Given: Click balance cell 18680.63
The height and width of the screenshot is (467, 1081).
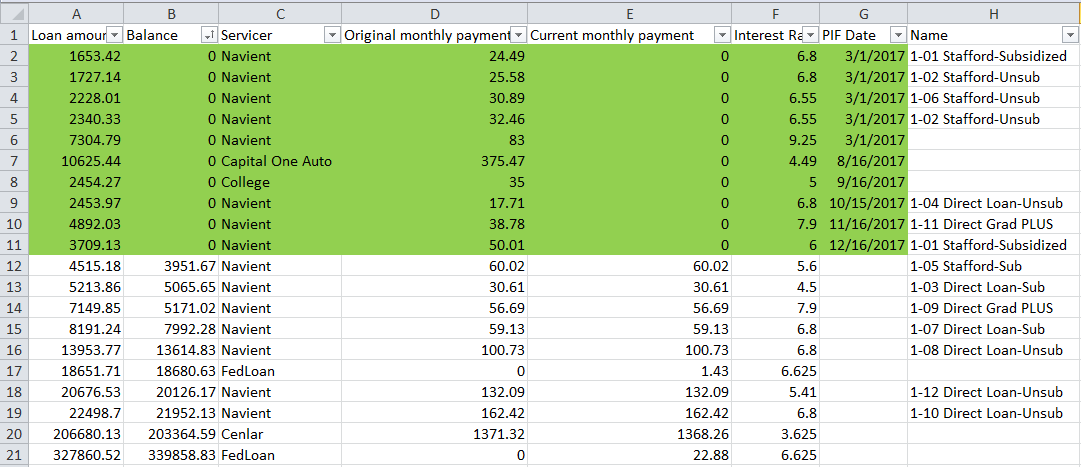Looking at the screenshot, I should 171,371.
